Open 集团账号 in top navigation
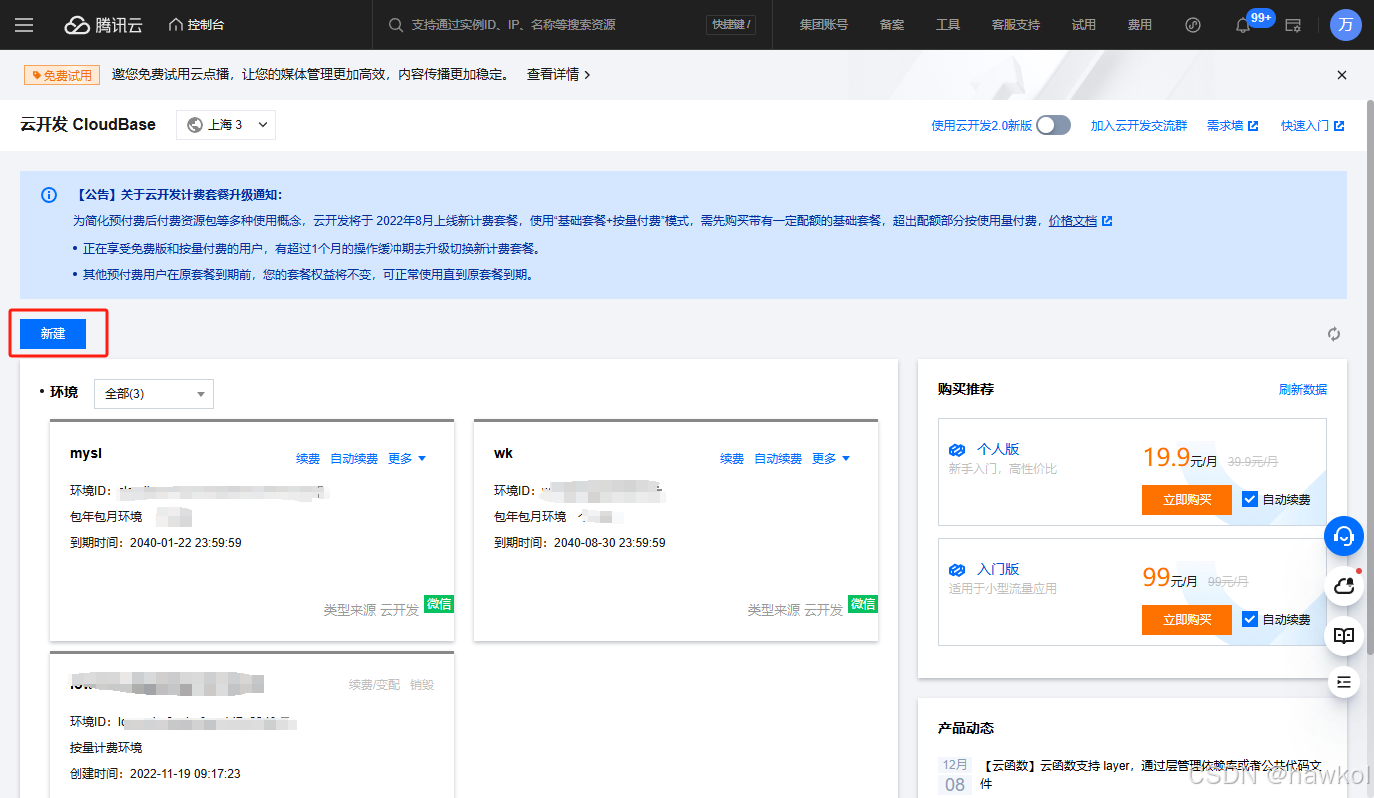The width and height of the screenshot is (1374, 798). click(x=823, y=25)
